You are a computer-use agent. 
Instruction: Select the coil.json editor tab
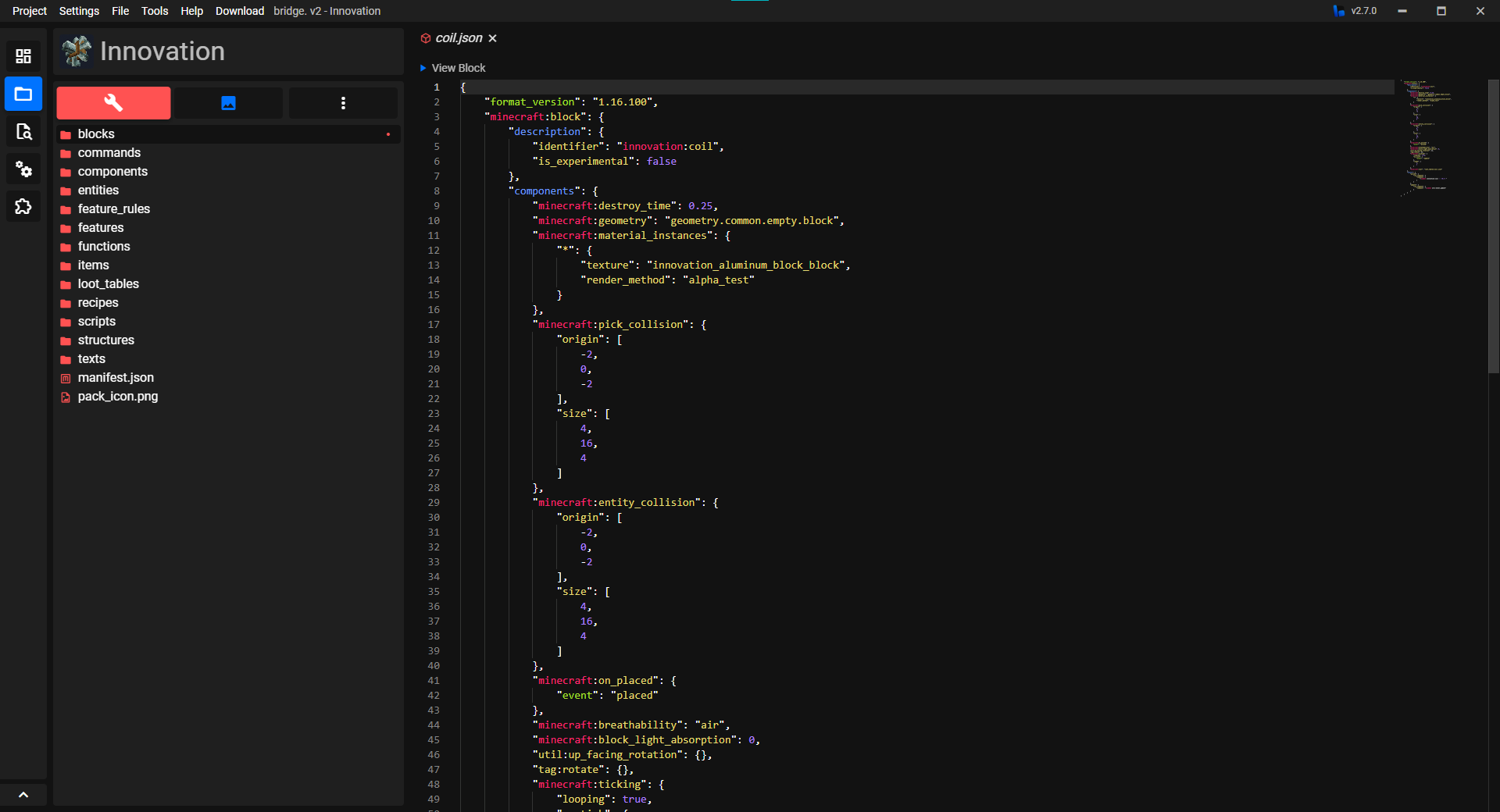tap(459, 38)
